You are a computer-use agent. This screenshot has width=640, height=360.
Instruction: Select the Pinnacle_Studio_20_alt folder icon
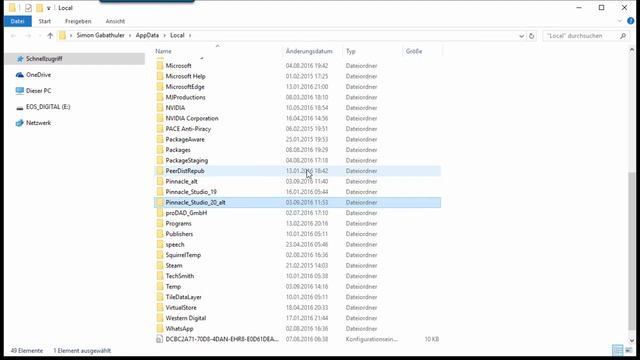click(160, 202)
